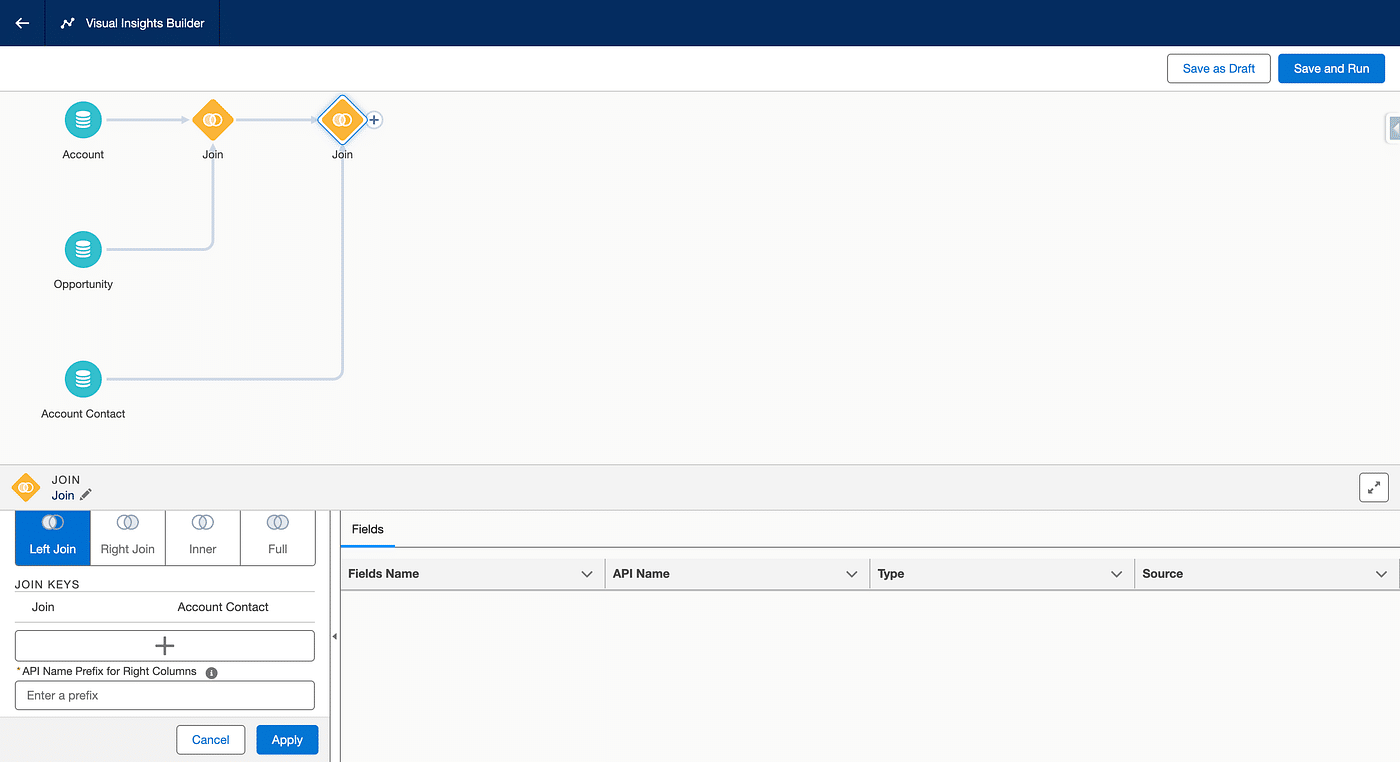This screenshot has height=762, width=1400.
Task: Add a node after the second Join
Action: [x=374, y=120]
